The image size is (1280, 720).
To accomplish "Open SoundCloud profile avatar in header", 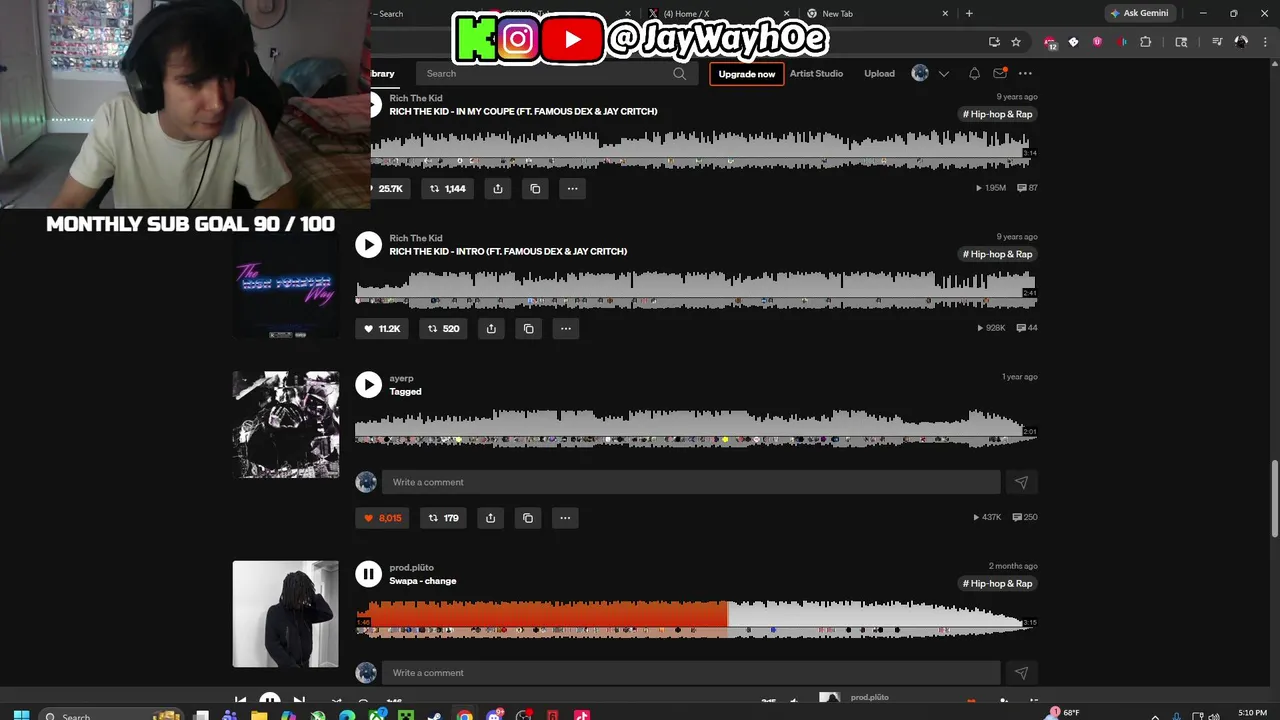I will 920,73.
